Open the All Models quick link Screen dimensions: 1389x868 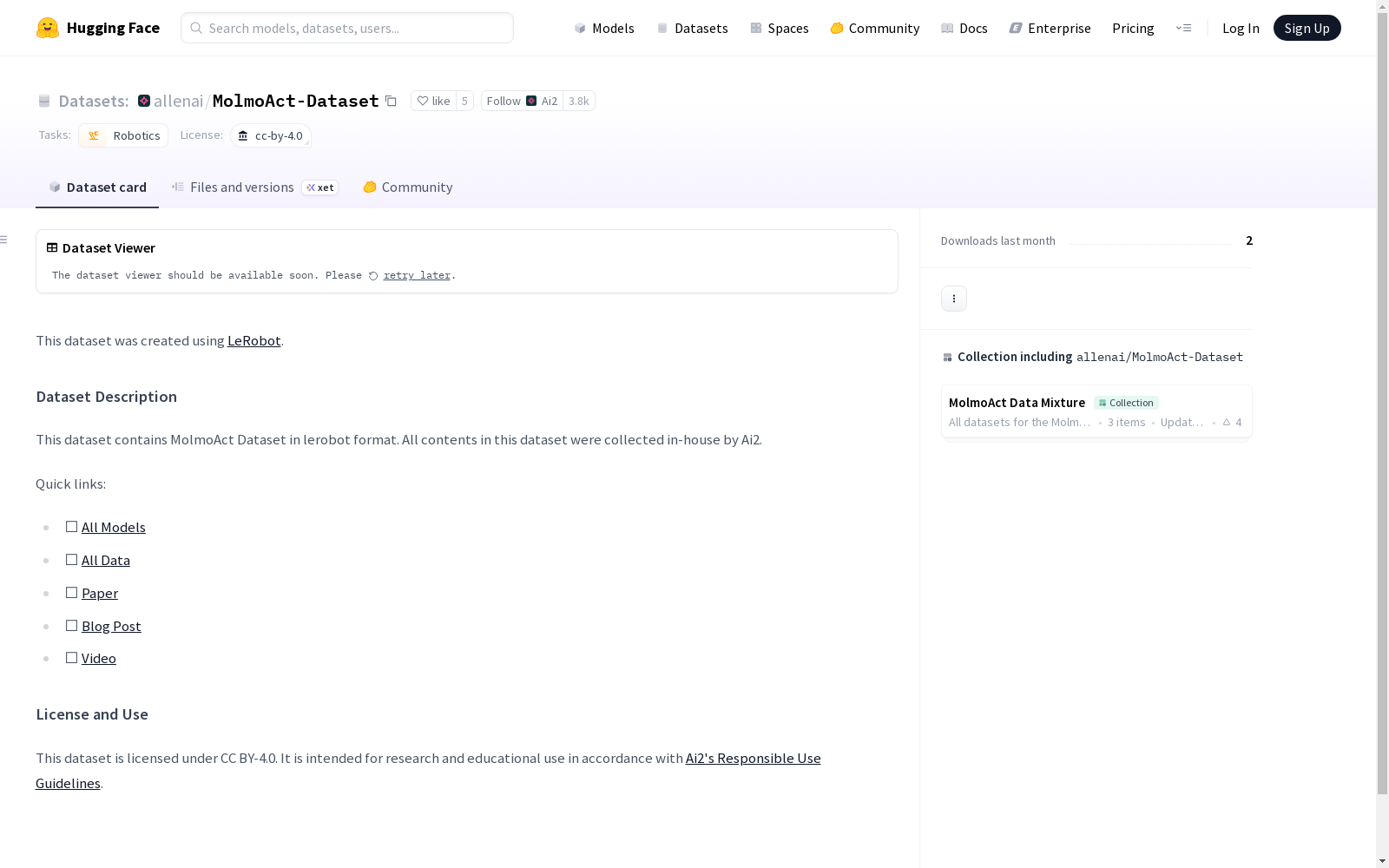click(x=113, y=527)
